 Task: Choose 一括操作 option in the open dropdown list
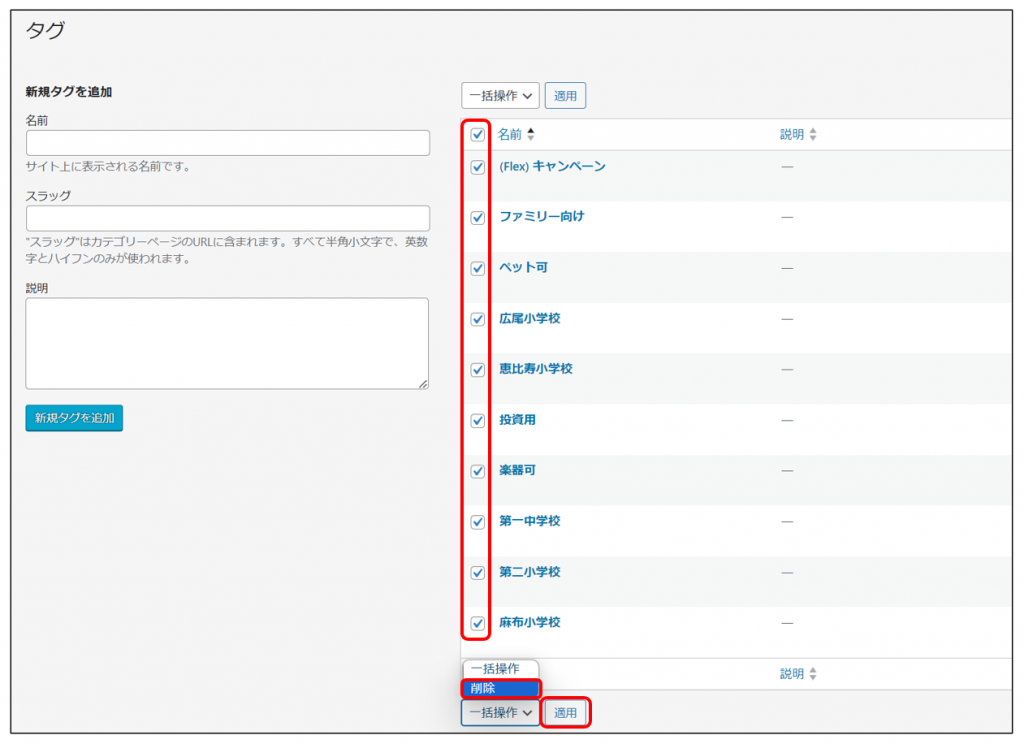(500, 669)
